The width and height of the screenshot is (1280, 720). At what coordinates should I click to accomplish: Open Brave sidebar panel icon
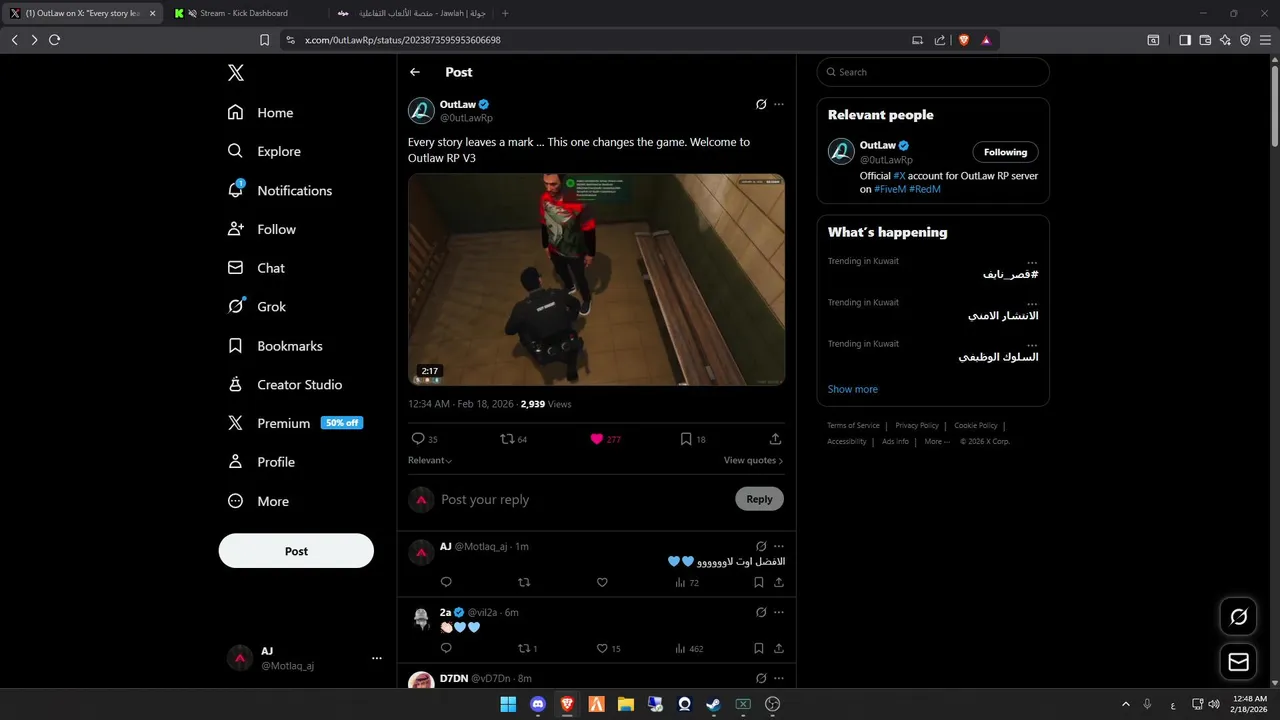1185,40
